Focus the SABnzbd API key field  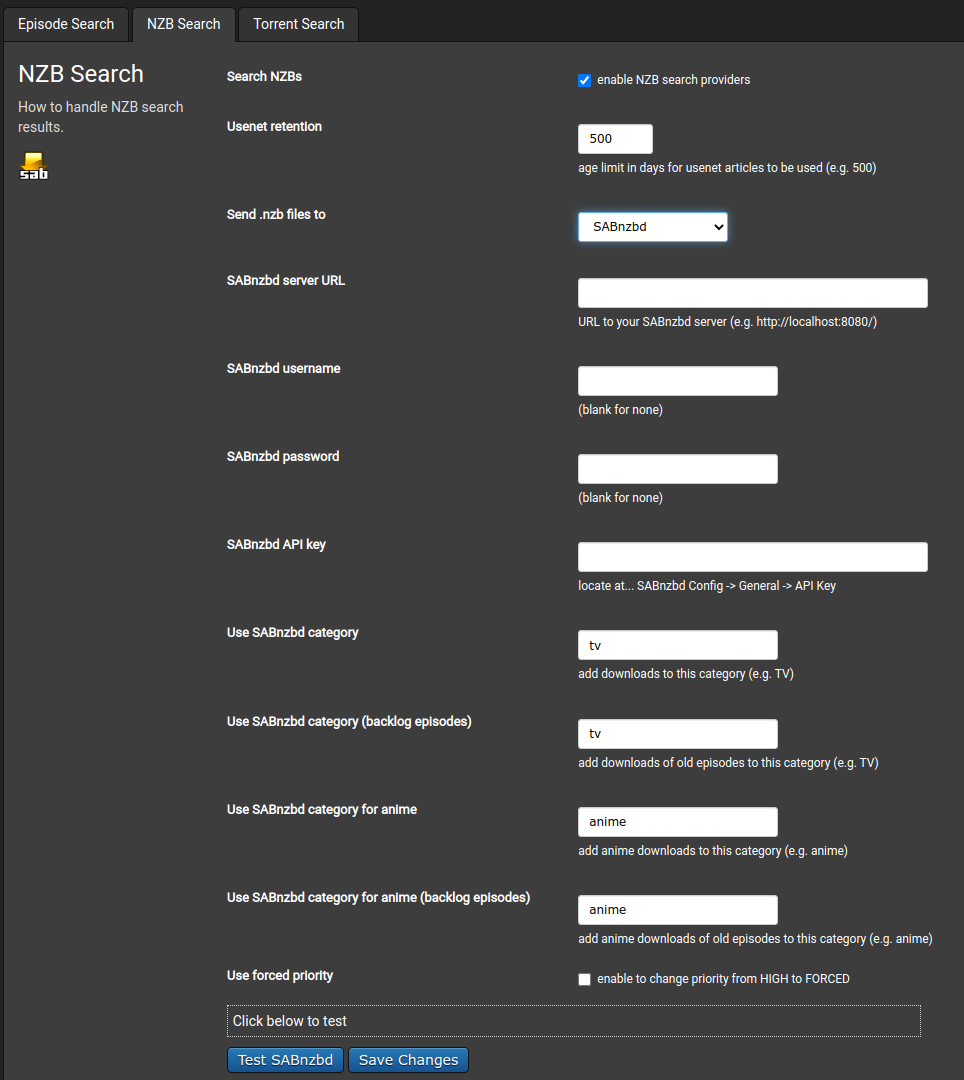tap(753, 557)
